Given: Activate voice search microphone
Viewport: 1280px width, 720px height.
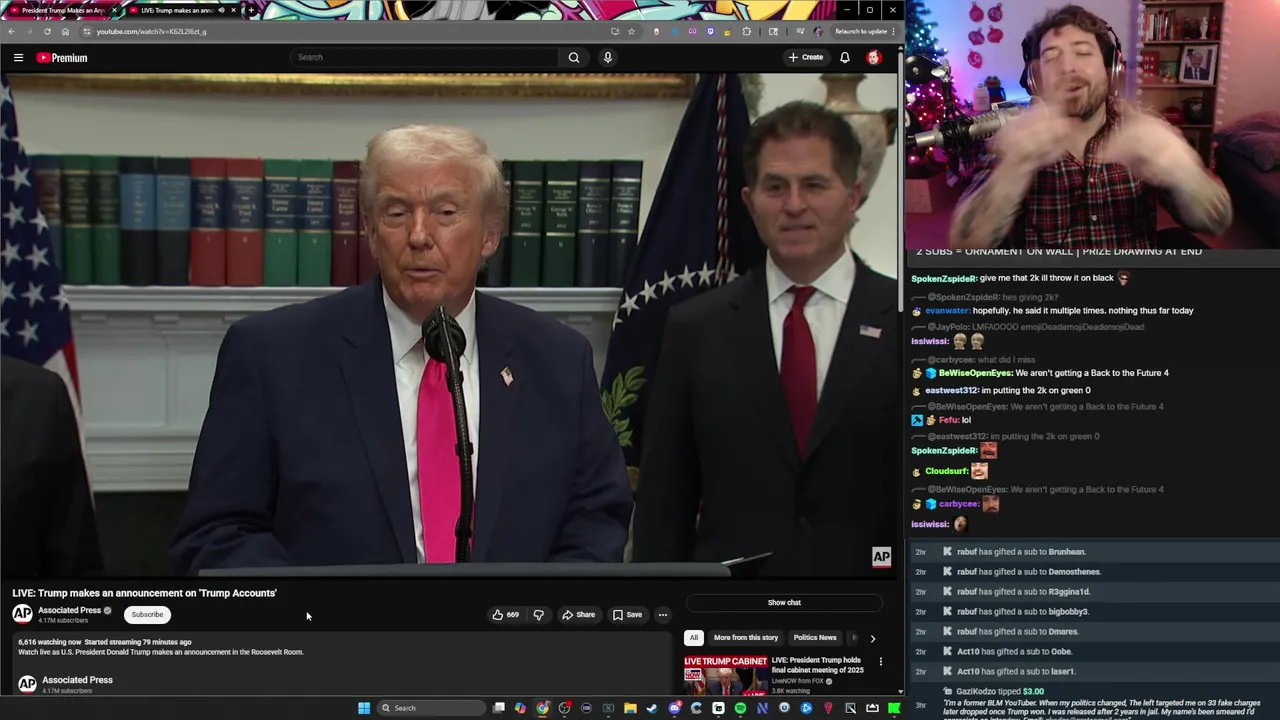Looking at the screenshot, I should (x=607, y=57).
